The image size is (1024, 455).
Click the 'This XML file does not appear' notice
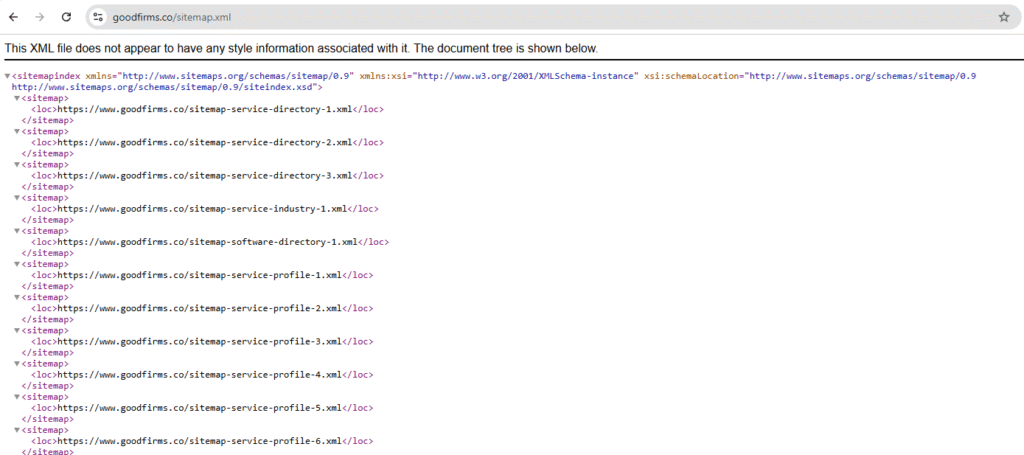coord(301,48)
